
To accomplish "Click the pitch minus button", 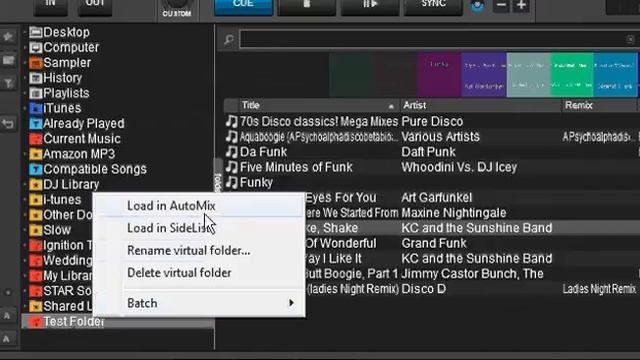I will [501, 6].
